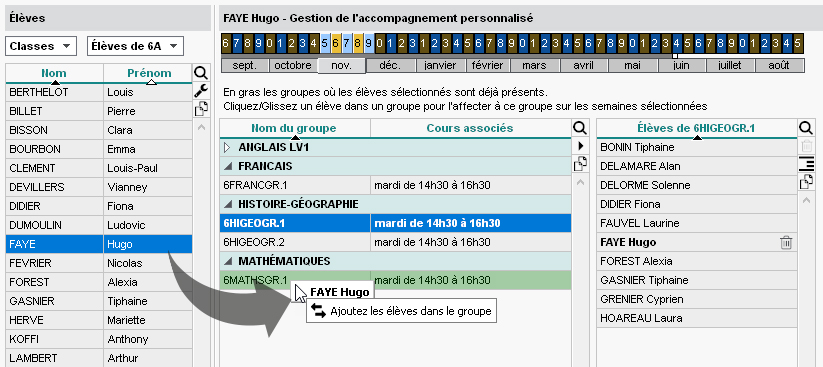Screen dimensions: 823x367
Task: Click the magnifier next to Cours associés
Action: coord(579,128)
